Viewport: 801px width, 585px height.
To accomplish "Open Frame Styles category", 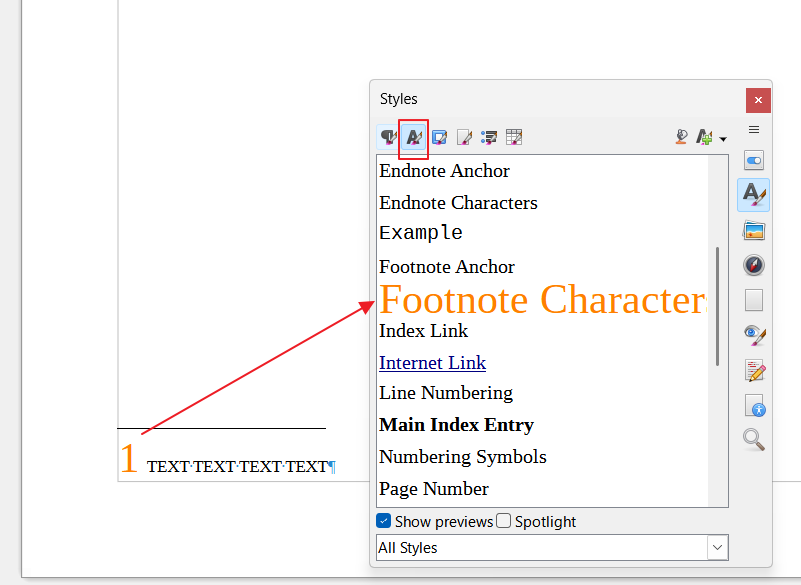I will click(439, 137).
